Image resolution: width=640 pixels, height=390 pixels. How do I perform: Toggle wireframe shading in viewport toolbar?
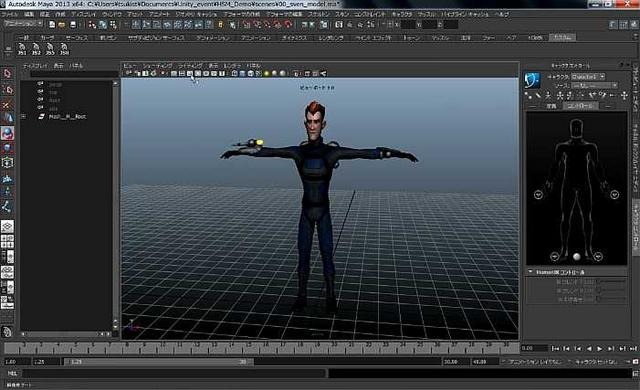tap(234, 73)
